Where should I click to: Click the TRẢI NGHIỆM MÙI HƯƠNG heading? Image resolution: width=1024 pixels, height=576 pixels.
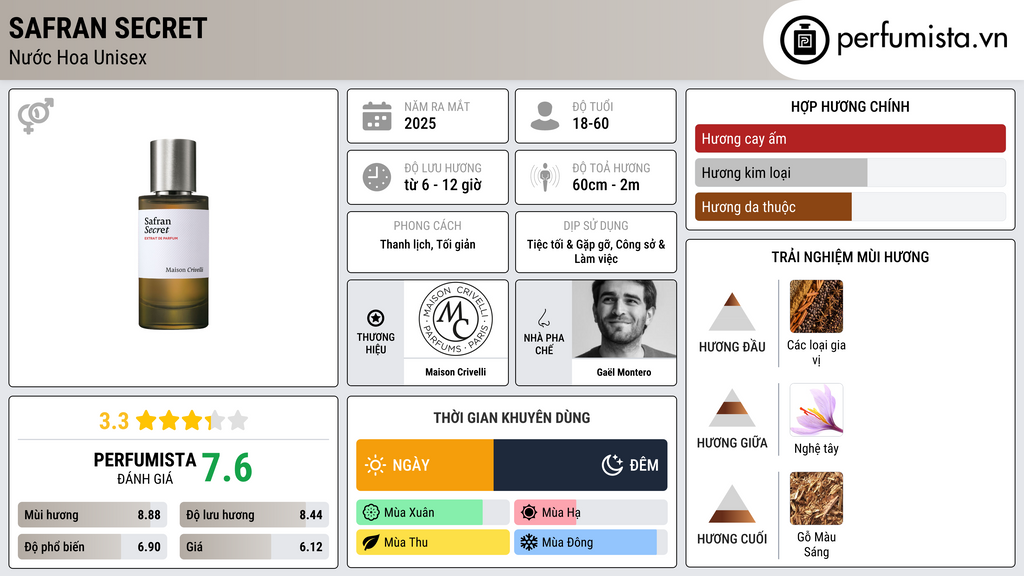[850, 257]
